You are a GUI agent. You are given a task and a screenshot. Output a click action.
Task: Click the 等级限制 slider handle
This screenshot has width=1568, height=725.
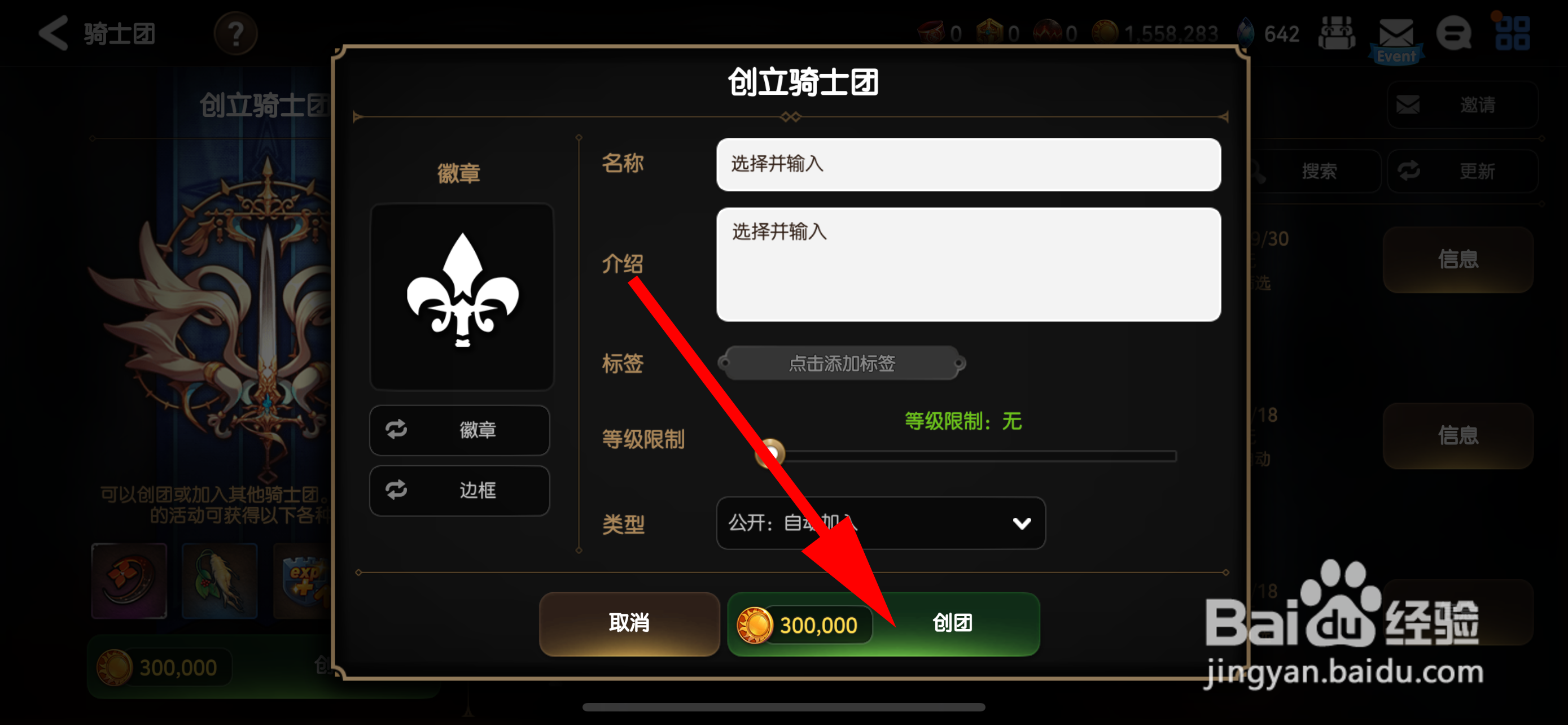[x=770, y=453]
